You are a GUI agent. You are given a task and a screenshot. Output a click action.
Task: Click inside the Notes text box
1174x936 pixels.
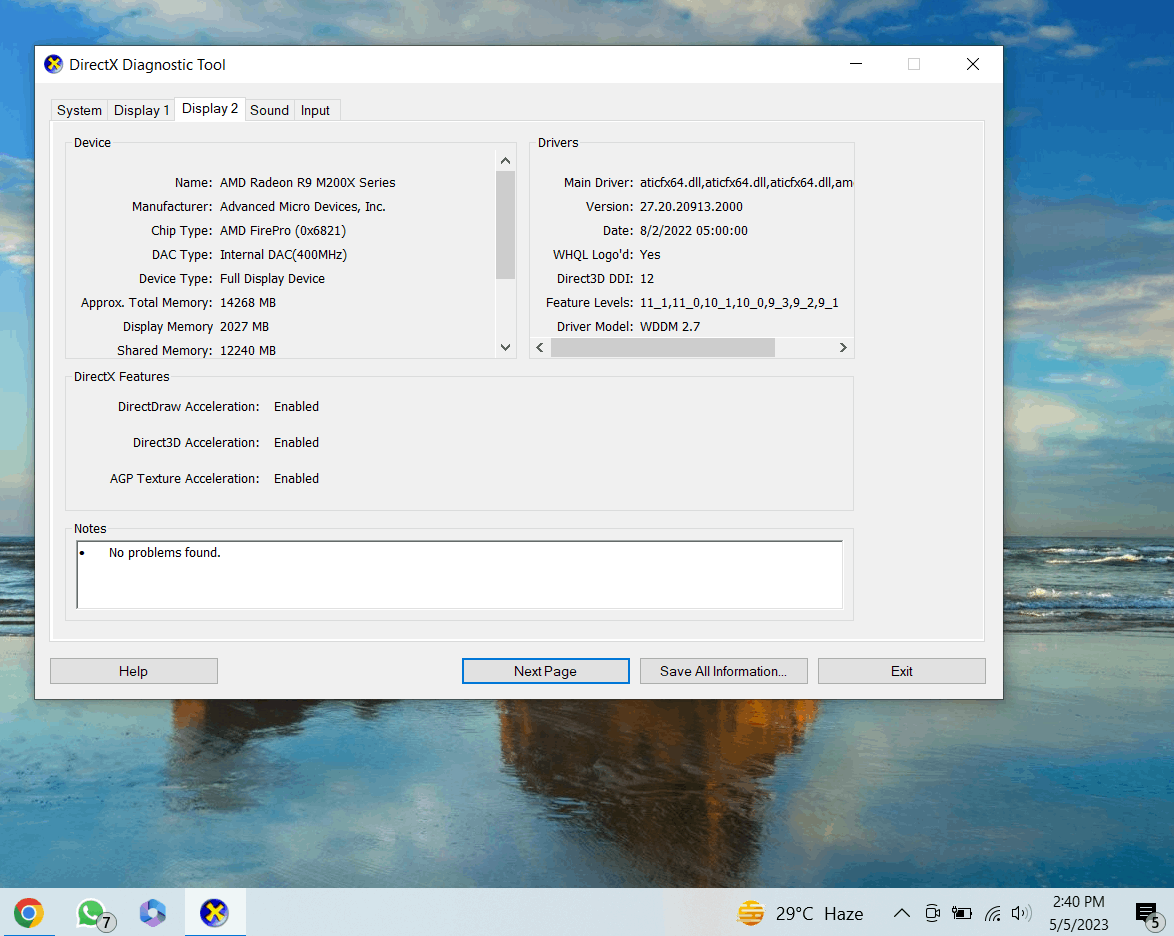[x=460, y=574]
